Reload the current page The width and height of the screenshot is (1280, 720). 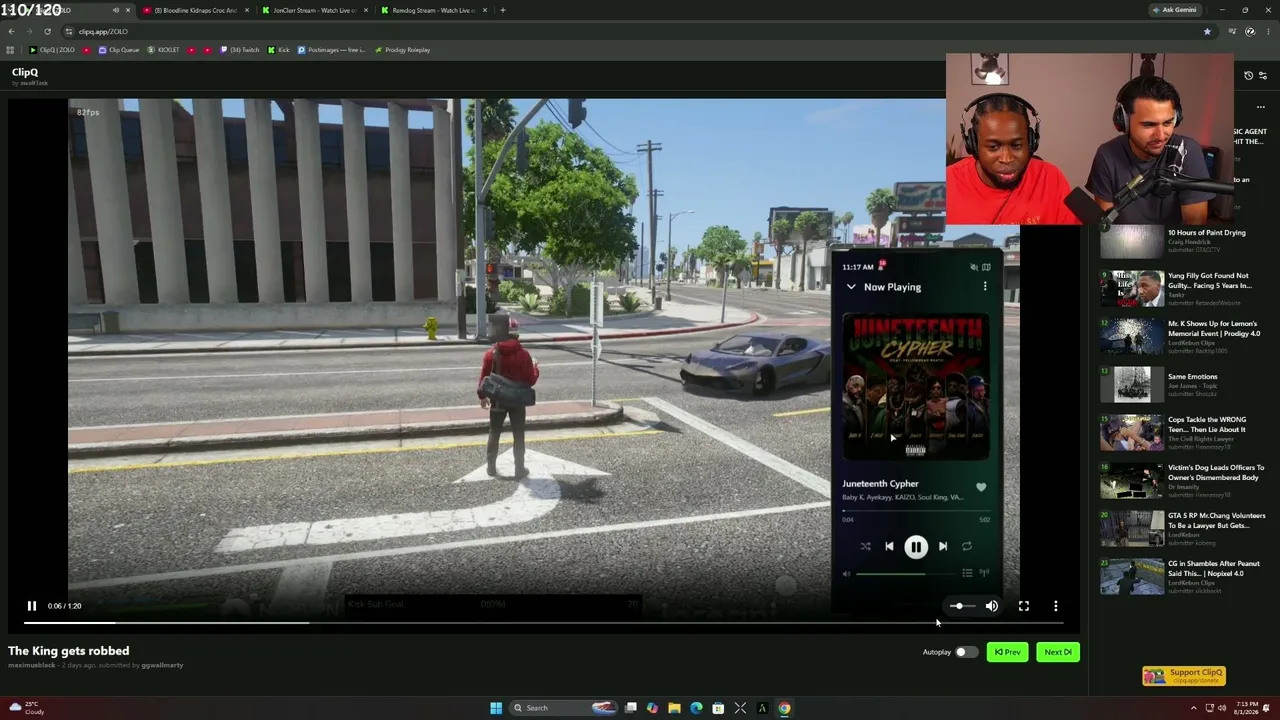pyautogui.click(x=47, y=31)
